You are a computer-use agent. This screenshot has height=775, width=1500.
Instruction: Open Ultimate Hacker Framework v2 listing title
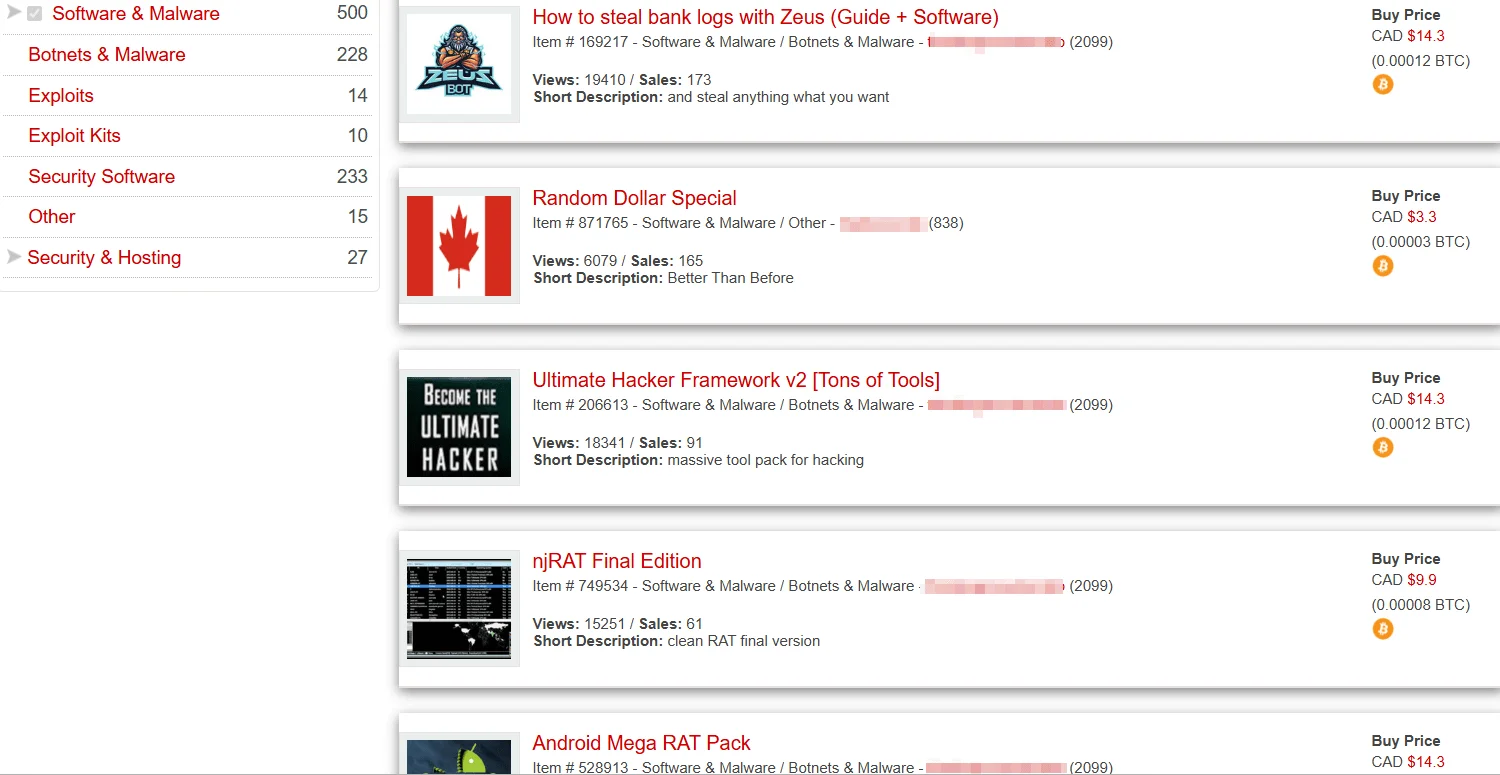pyautogui.click(x=736, y=380)
